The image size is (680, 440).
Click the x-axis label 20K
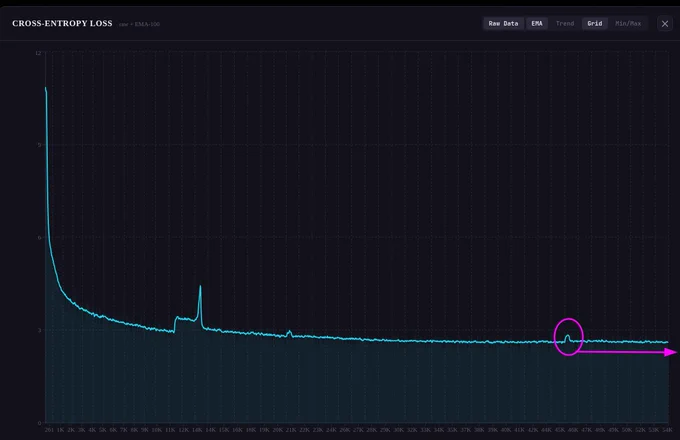[x=278, y=430]
